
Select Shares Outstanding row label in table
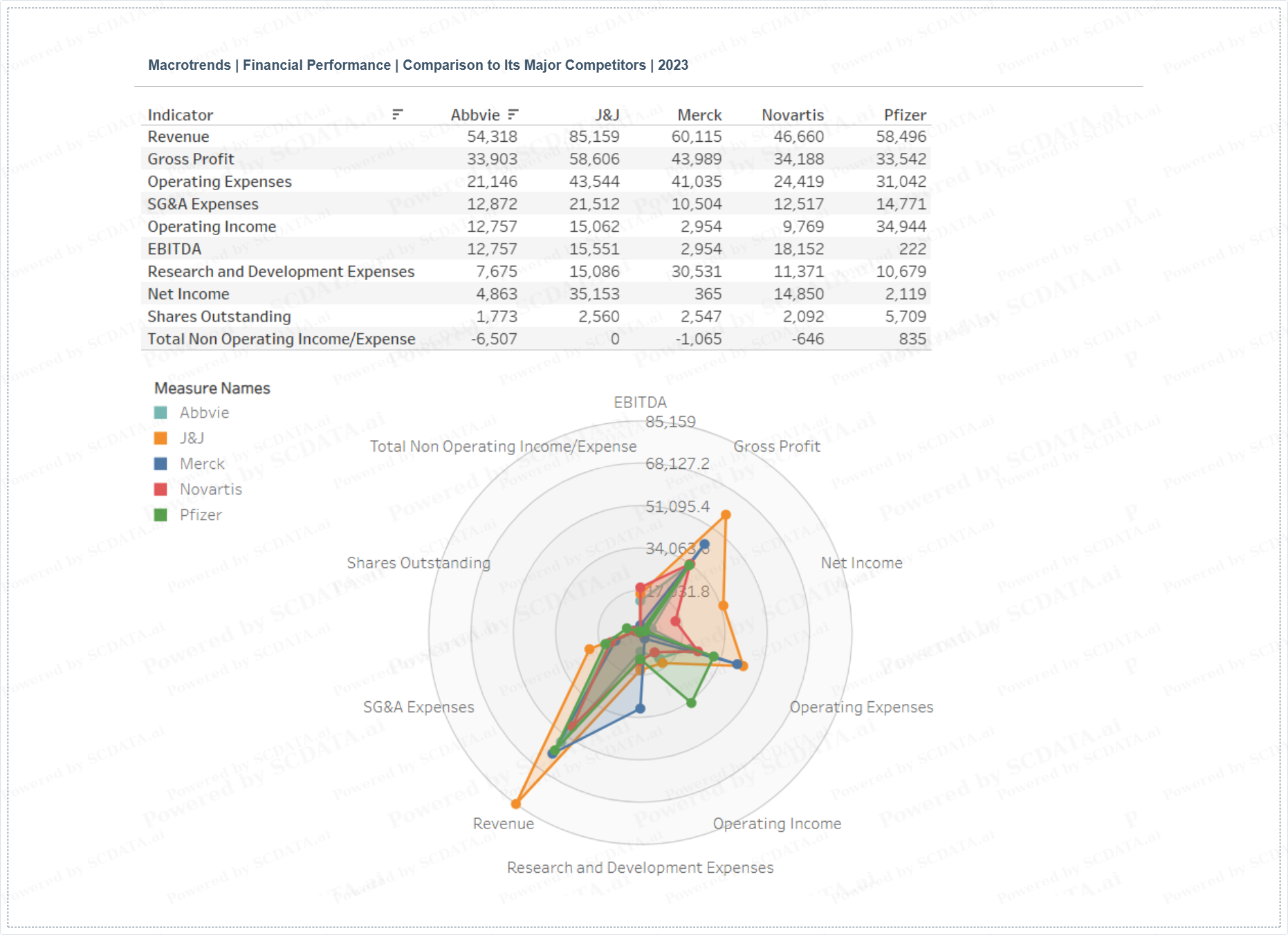tap(219, 317)
